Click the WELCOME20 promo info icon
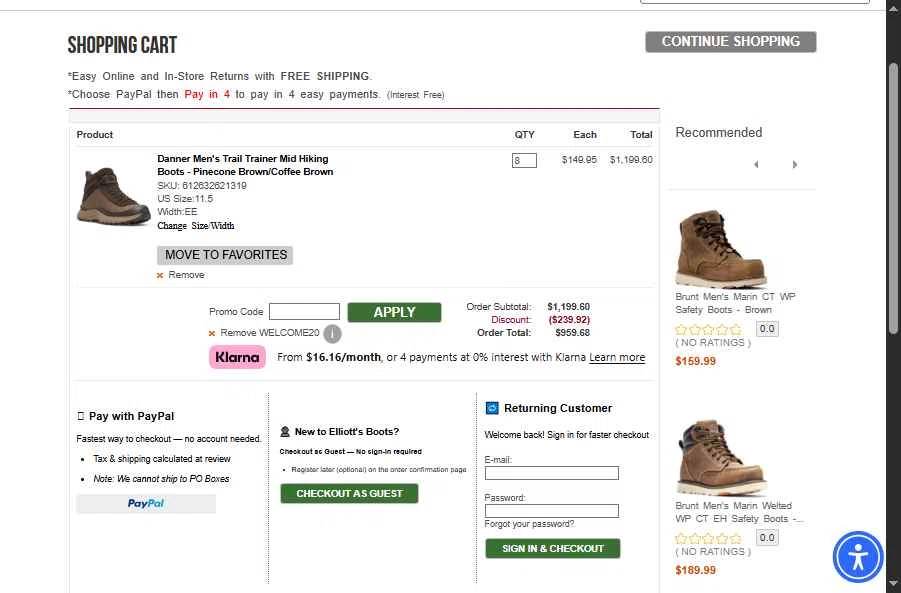 (x=332, y=333)
